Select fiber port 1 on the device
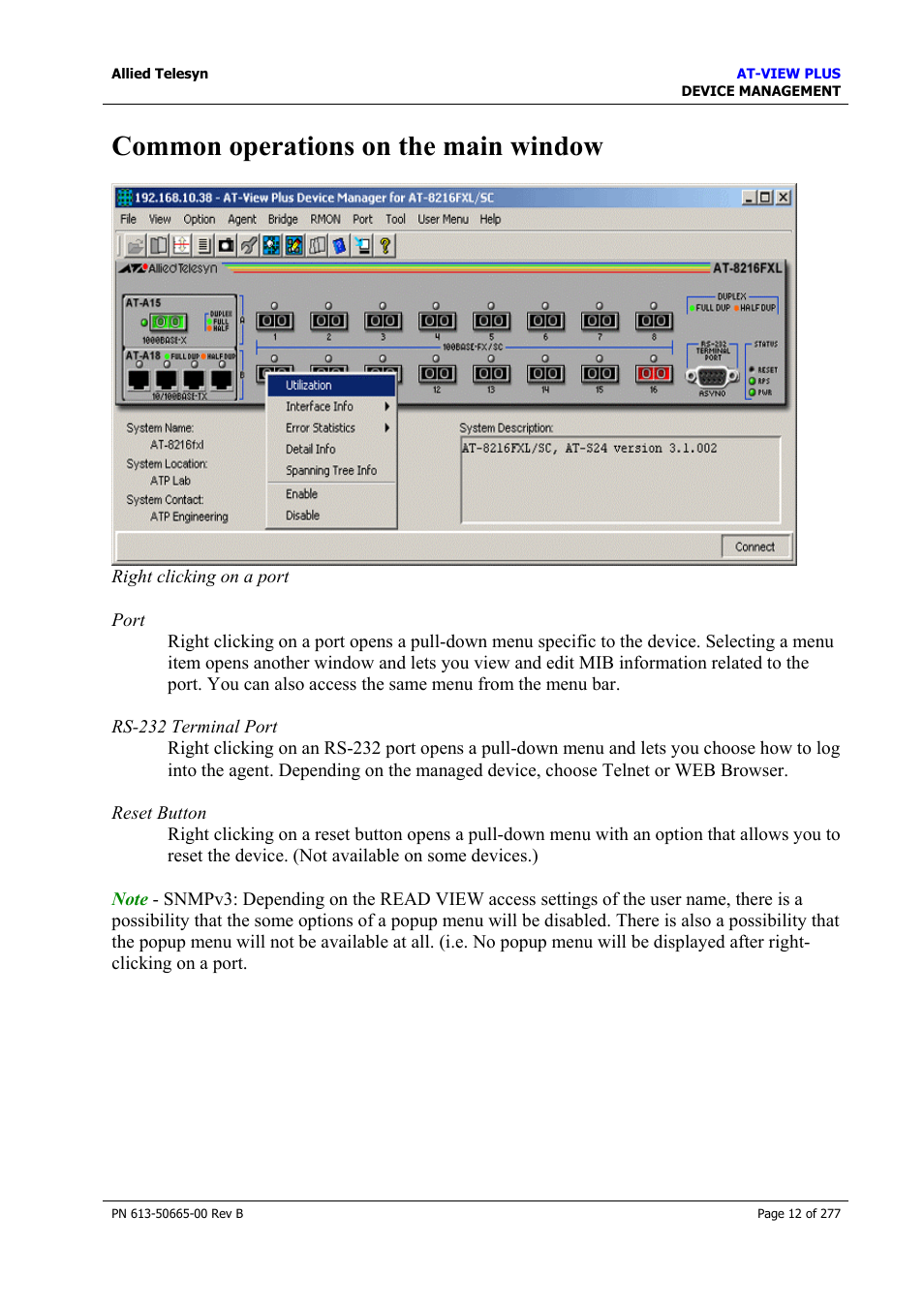 tap(274, 321)
